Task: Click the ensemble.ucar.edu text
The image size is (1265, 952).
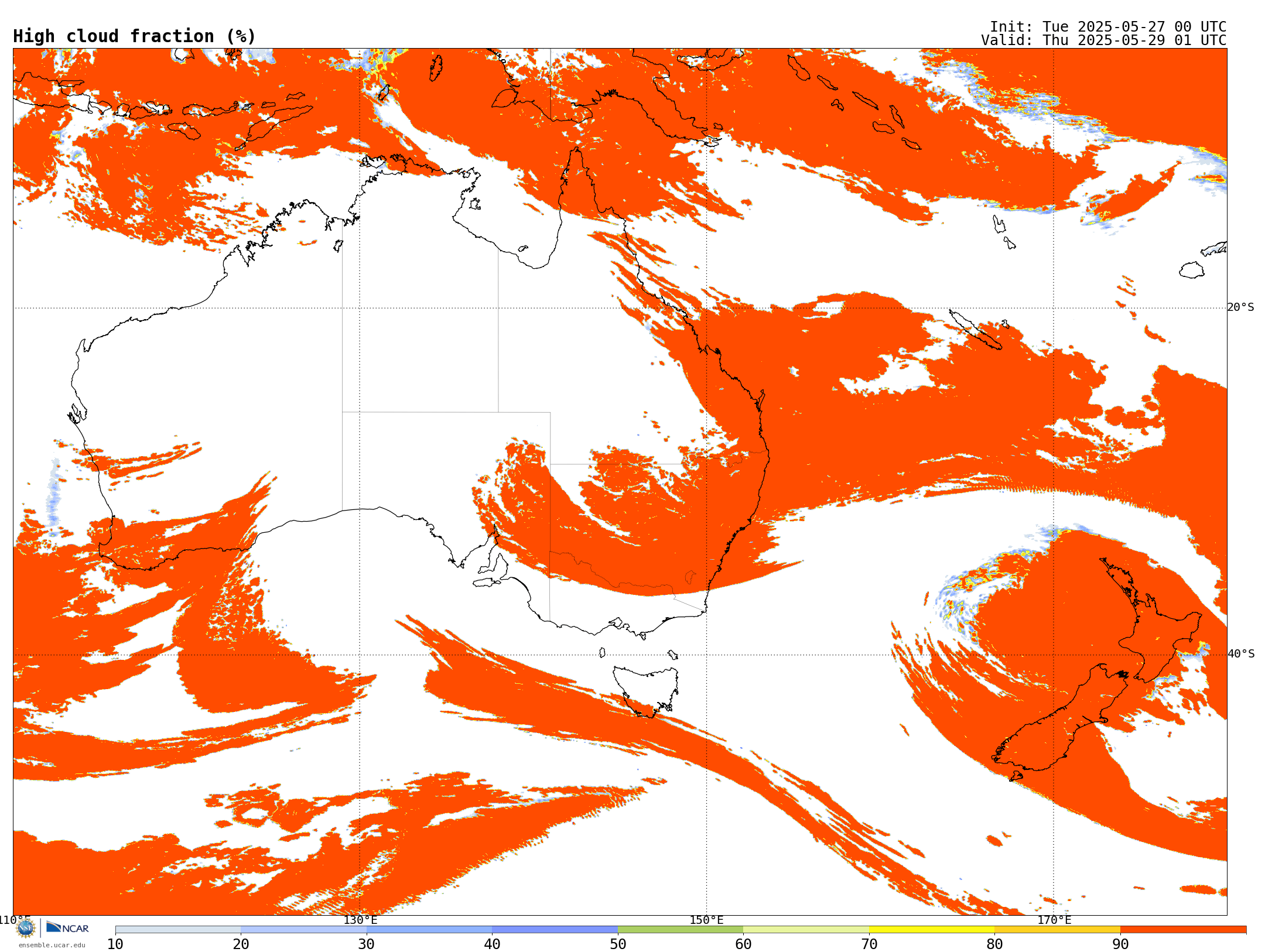Action: pos(52,945)
